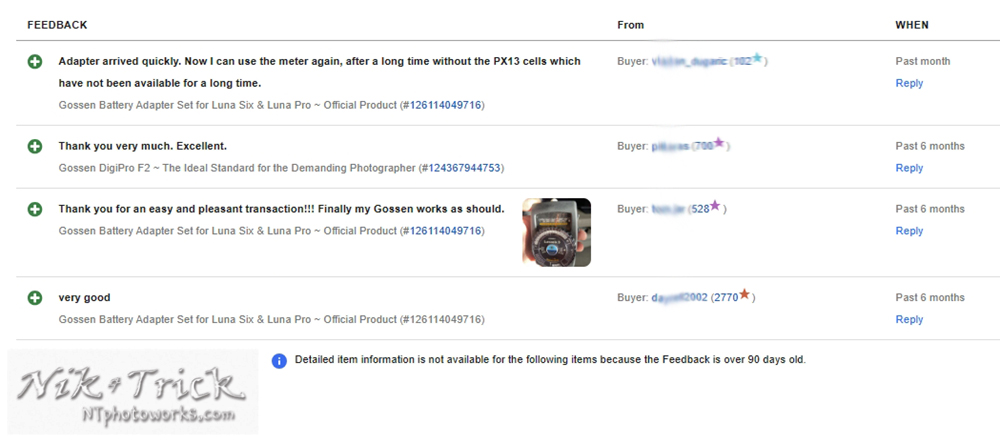This screenshot has width=1000, height=444.
Task: Reply to the 'easy and pleasant transaction' feedback
Action: point(909,231)
